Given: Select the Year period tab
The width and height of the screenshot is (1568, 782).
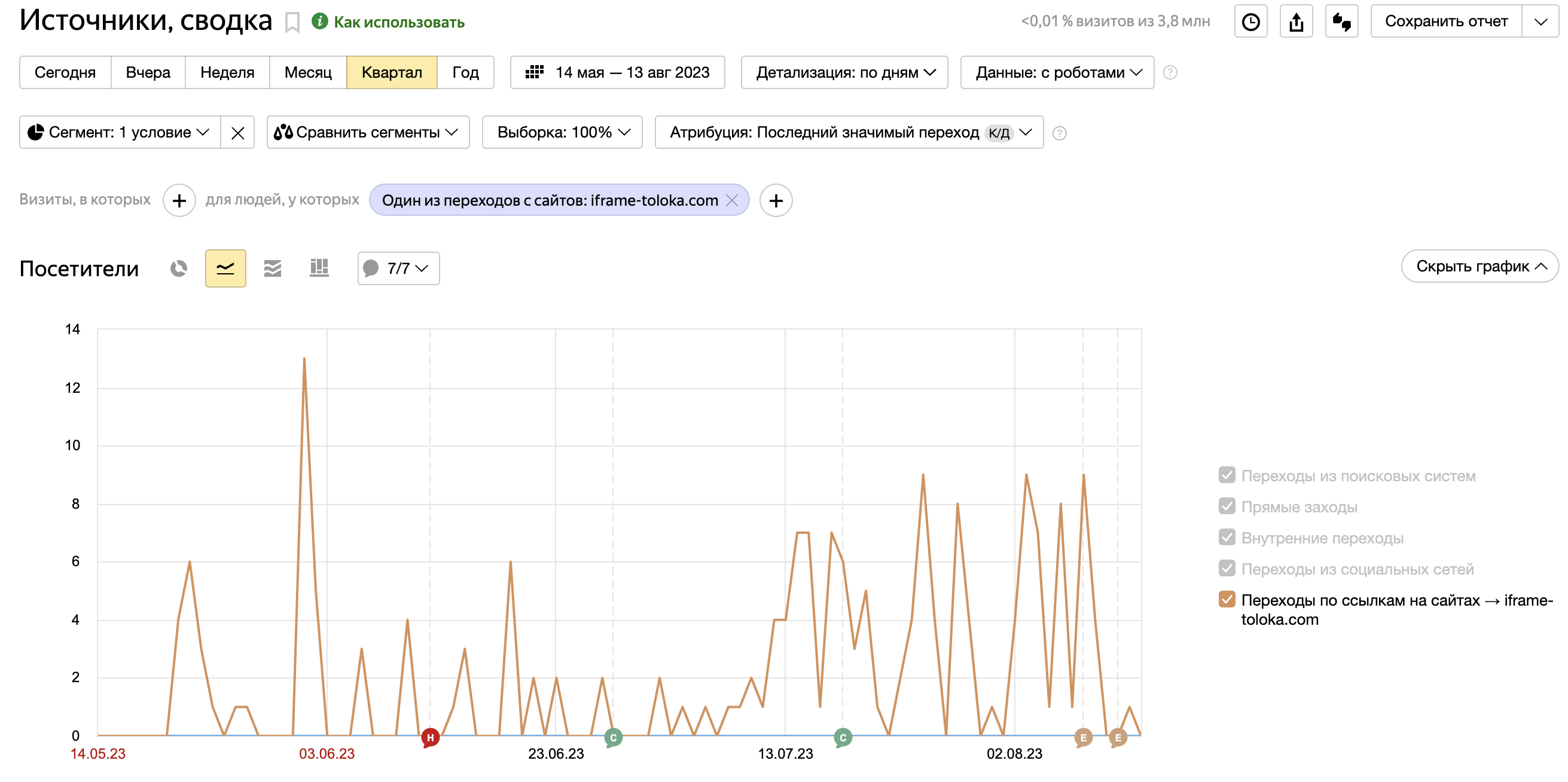Looking at the screenshot, I should pos(465,72).
